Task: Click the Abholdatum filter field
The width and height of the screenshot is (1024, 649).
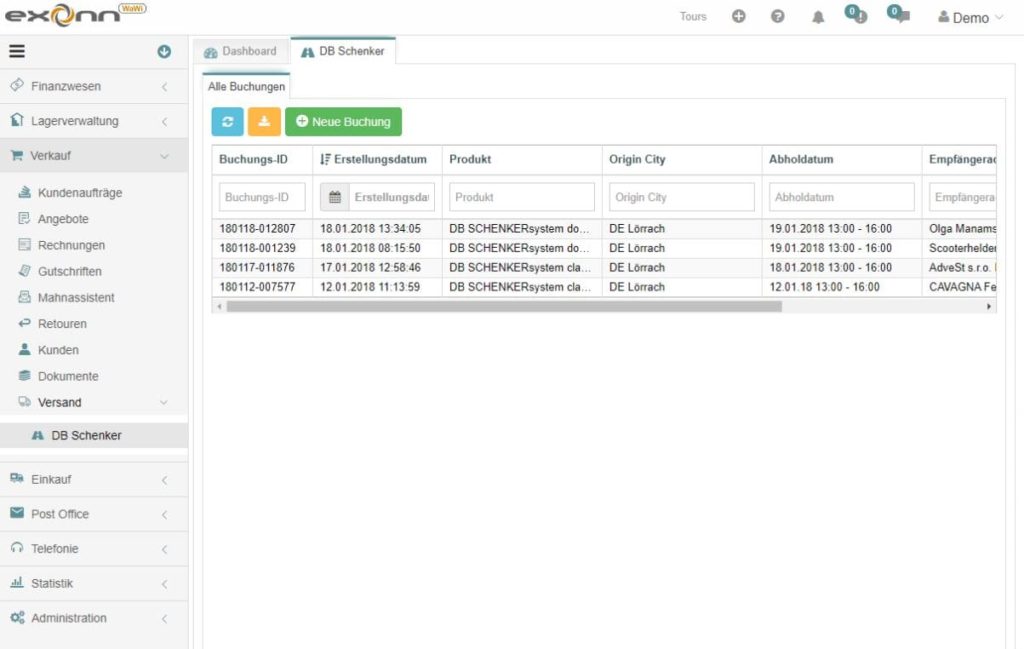Action: coord(842,197)
